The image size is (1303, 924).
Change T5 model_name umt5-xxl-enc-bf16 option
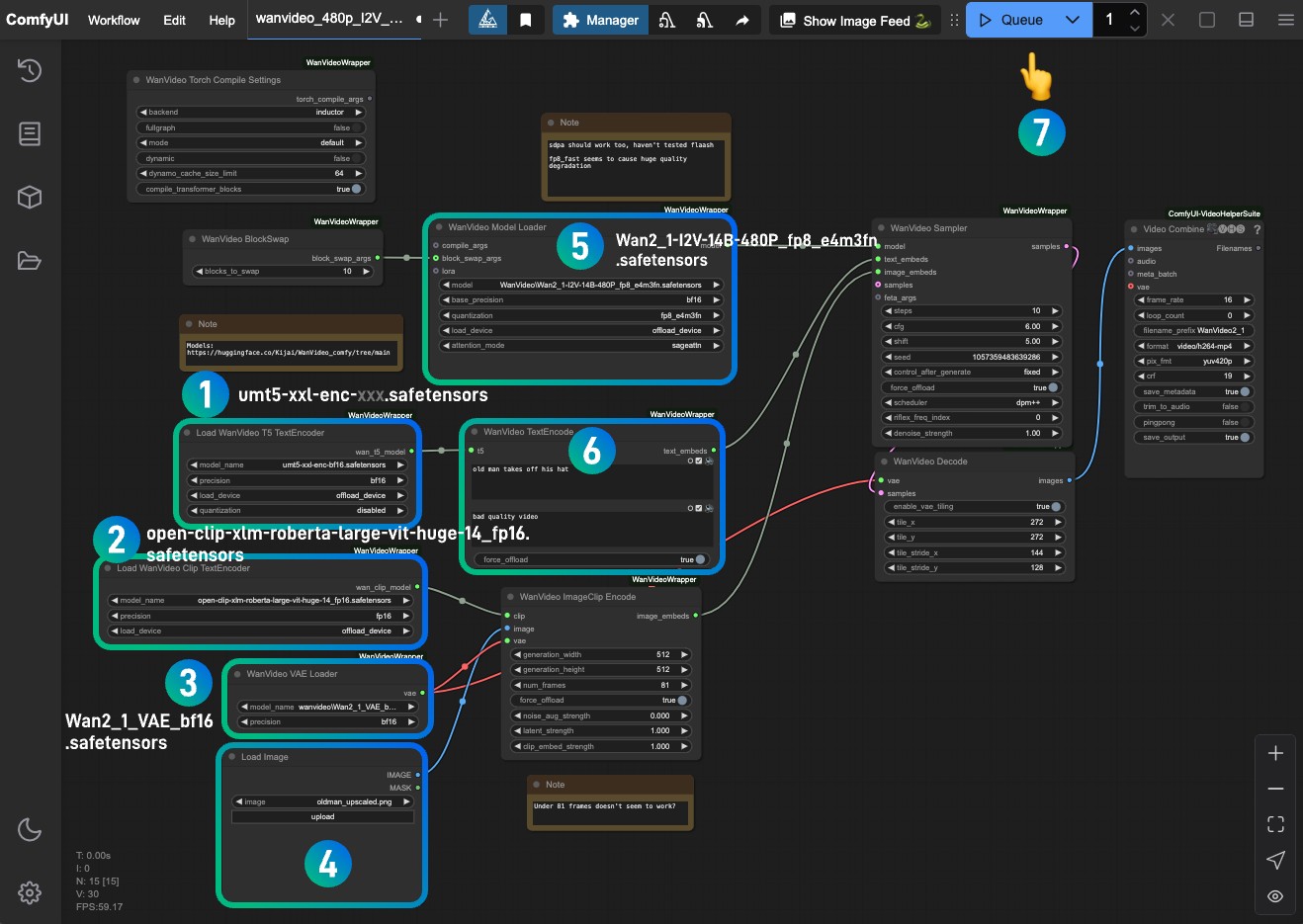[298, 464]
